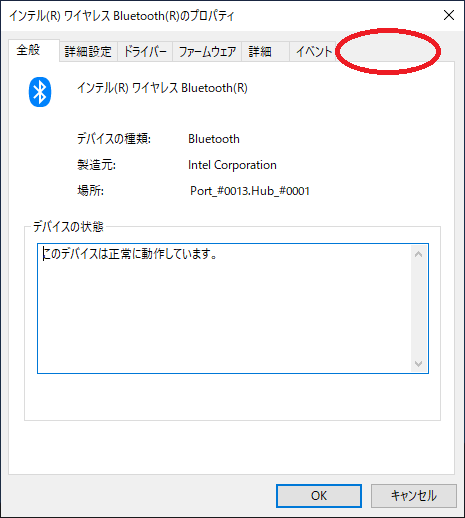Screen dimensions: 465x518
Task: Go to the 詳細 tab
Action: tap(265, 52)
